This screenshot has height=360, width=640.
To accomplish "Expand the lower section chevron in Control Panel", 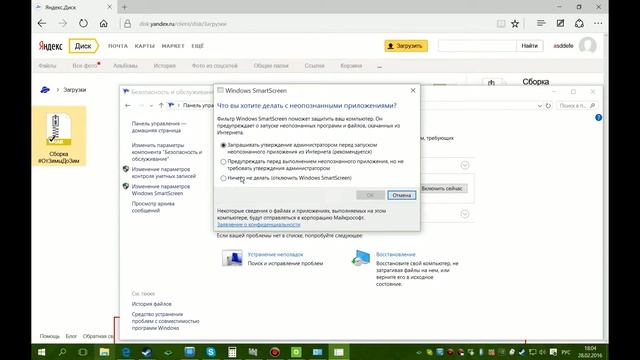I will [x=464, y=214].
